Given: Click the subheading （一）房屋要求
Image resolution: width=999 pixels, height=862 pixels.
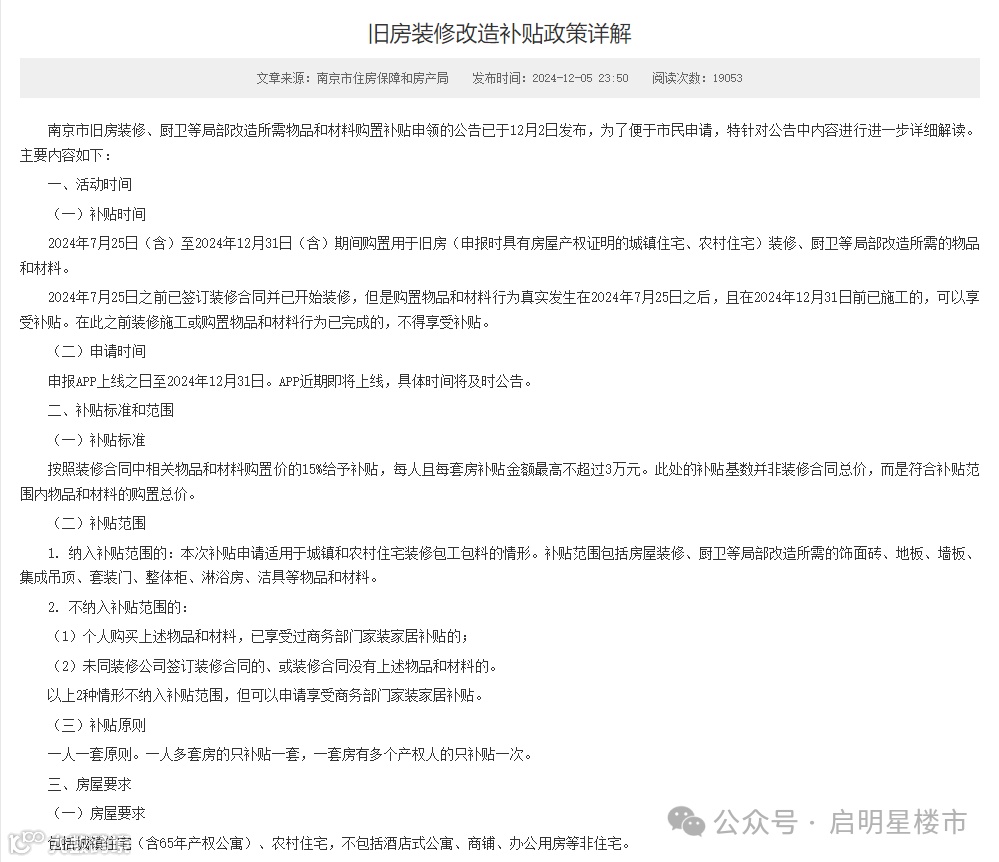Looking at the screenshot, I should click(97, 814).
